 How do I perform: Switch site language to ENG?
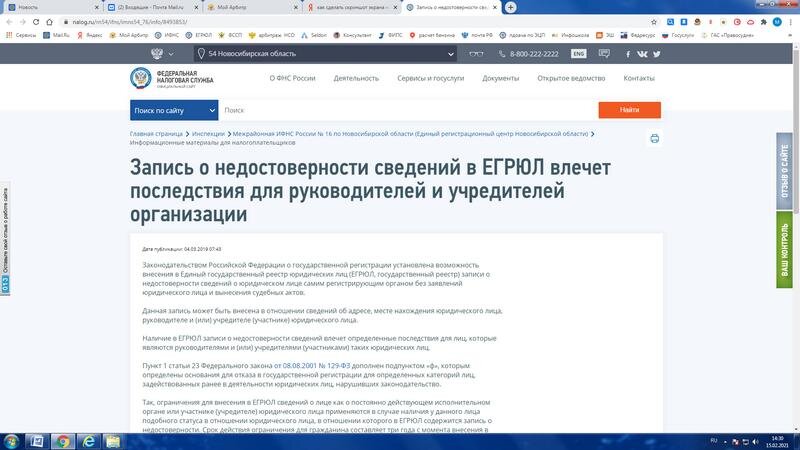[x=578, y=54]
